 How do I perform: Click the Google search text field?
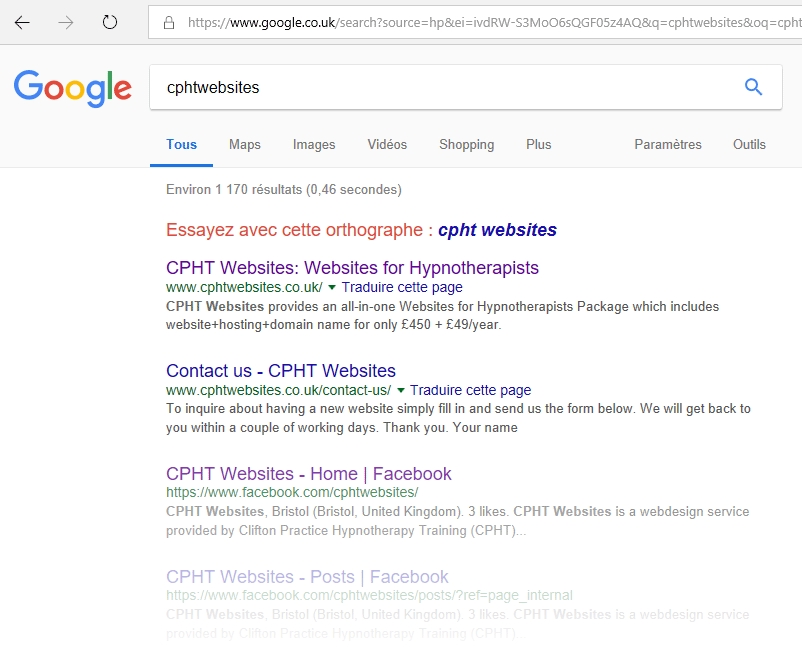click(440, 87)
